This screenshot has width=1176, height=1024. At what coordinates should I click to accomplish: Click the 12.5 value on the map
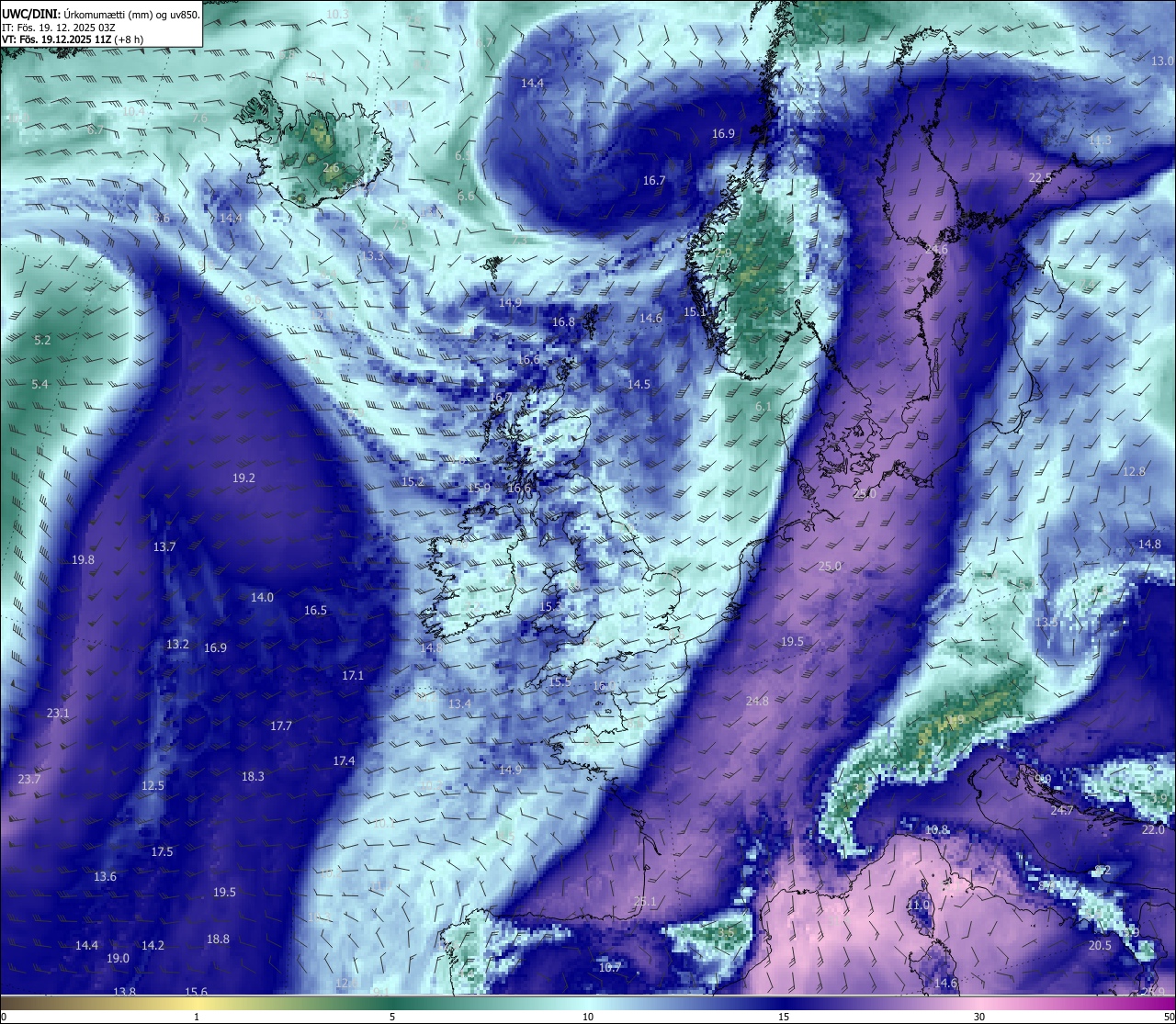click(153, 785)
